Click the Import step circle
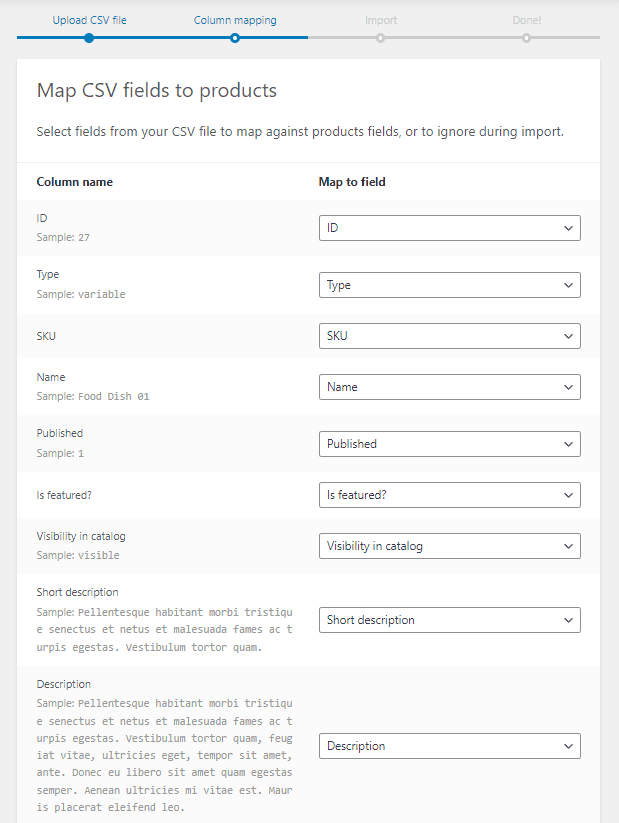Screen dimensions: 619x823 click(380, 38)
